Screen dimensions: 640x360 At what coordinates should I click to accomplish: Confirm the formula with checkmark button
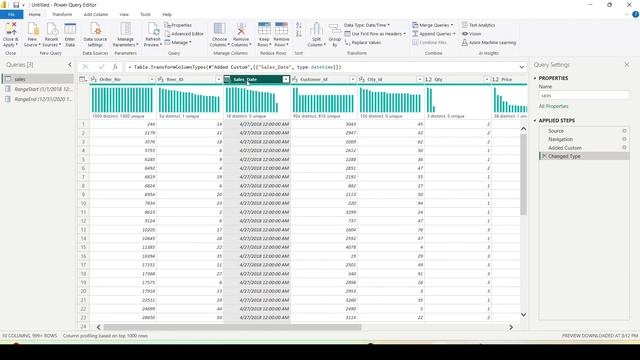[101, 67]
